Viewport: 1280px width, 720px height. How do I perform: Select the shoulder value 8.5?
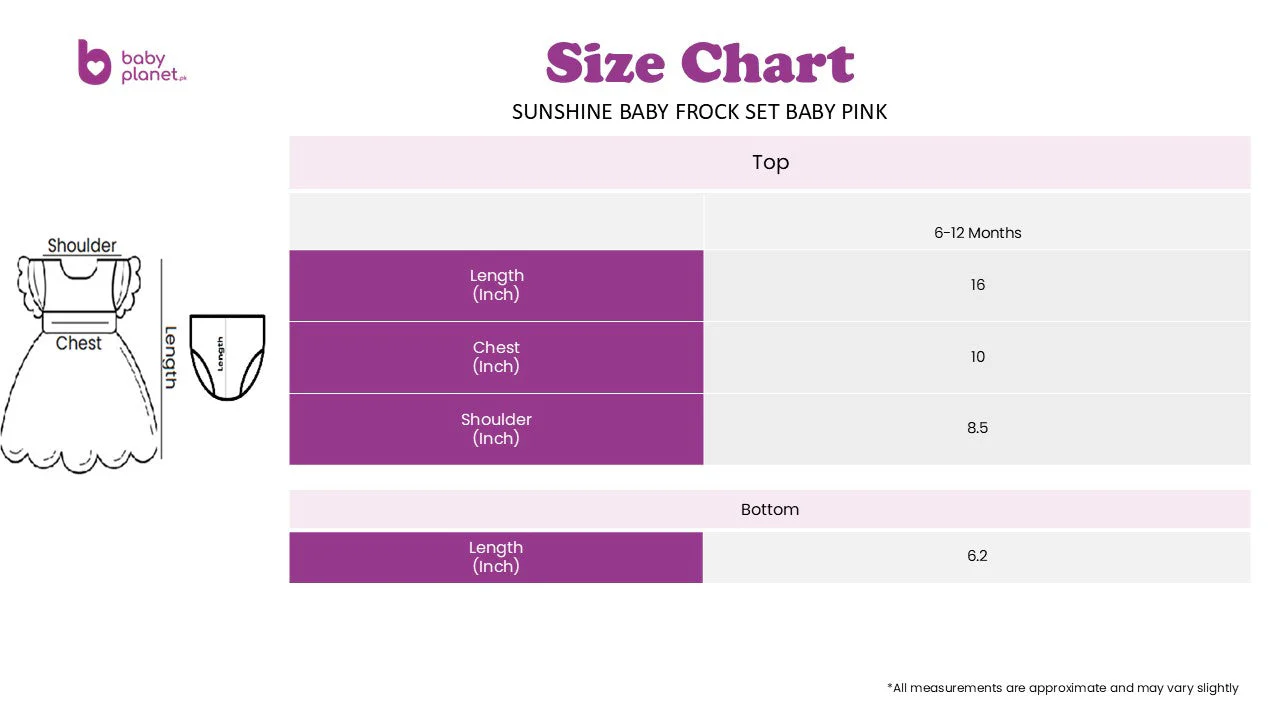point(978,428)
